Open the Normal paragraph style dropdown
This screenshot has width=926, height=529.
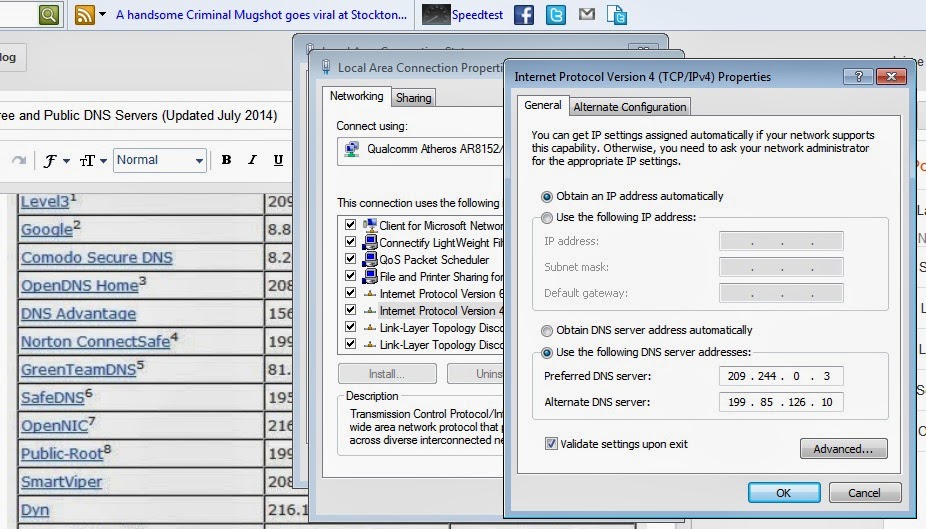coord(159,160)
